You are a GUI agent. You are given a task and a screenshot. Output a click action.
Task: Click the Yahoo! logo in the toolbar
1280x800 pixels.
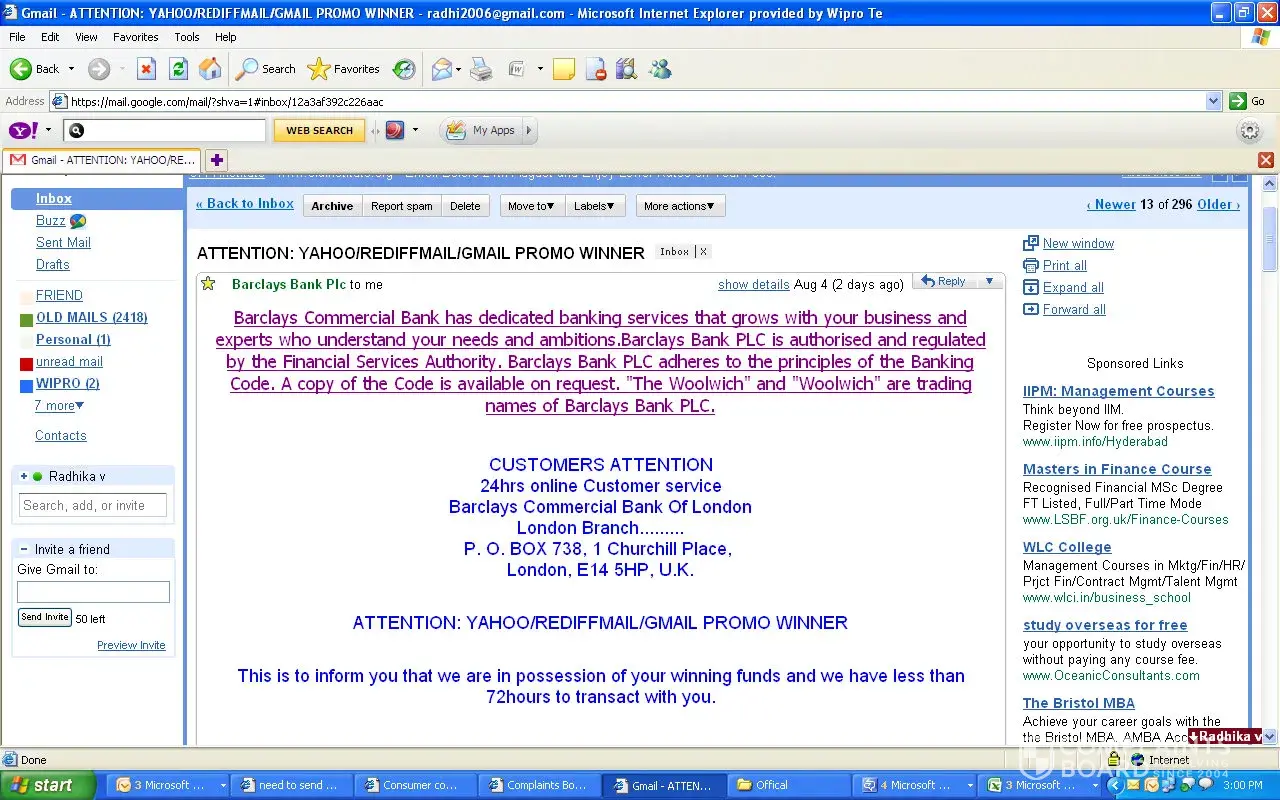pyautogui.click(x=23, y=130)
